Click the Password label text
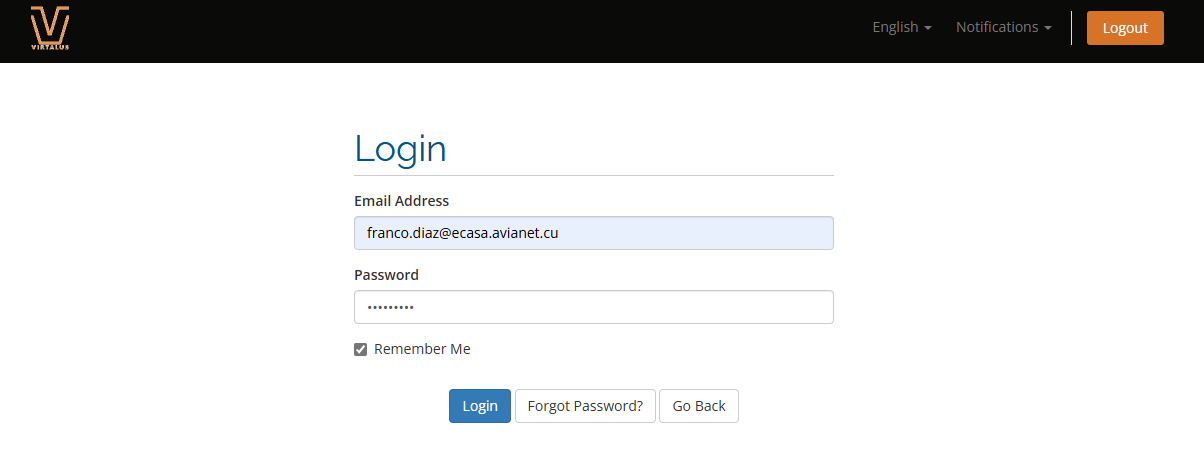Screen dimensions: 1204x460 386,275
